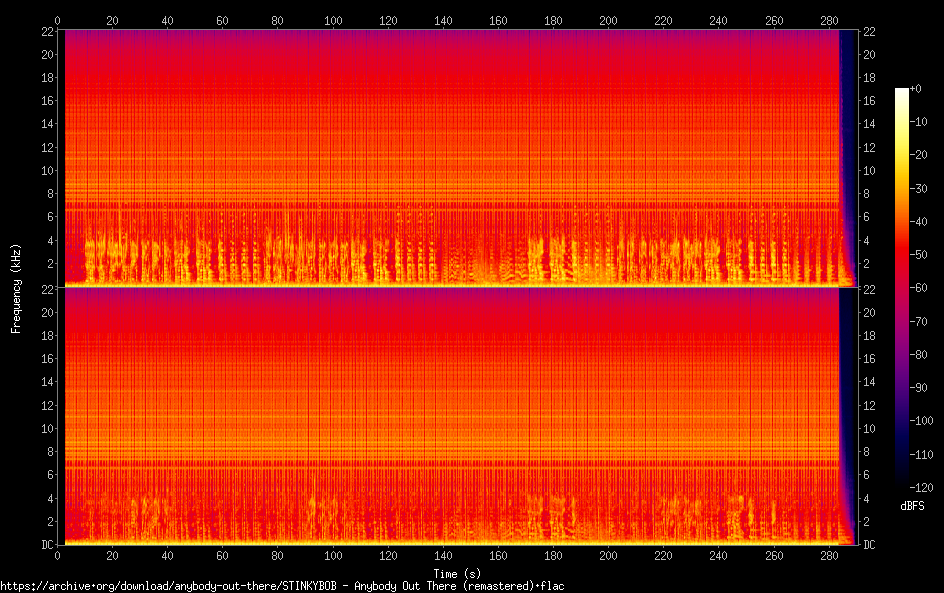
Task: Click the '-120' value on the dBFS scale
Action: click(x=922, y=488)
